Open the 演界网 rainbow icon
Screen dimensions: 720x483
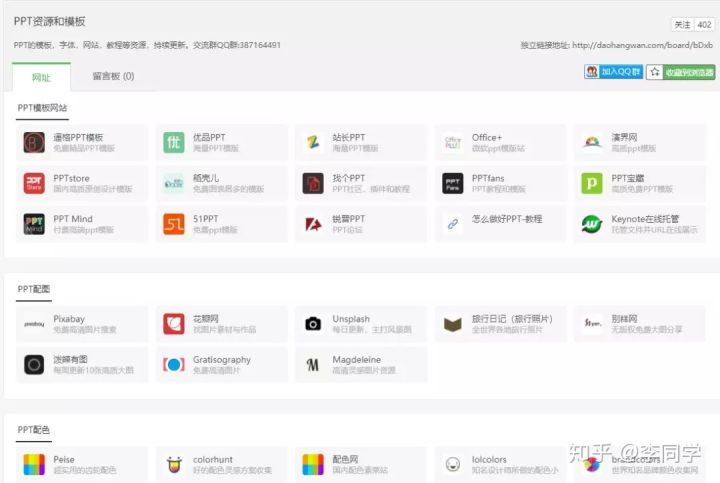coord(592,142)
